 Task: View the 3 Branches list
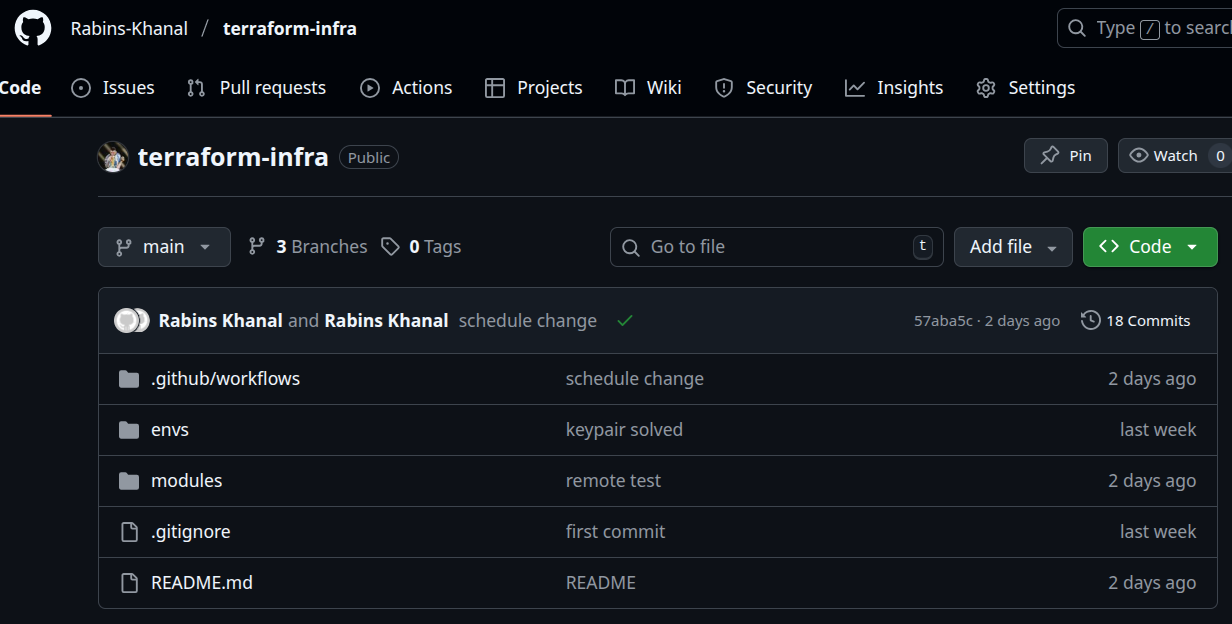click(308, 247)
